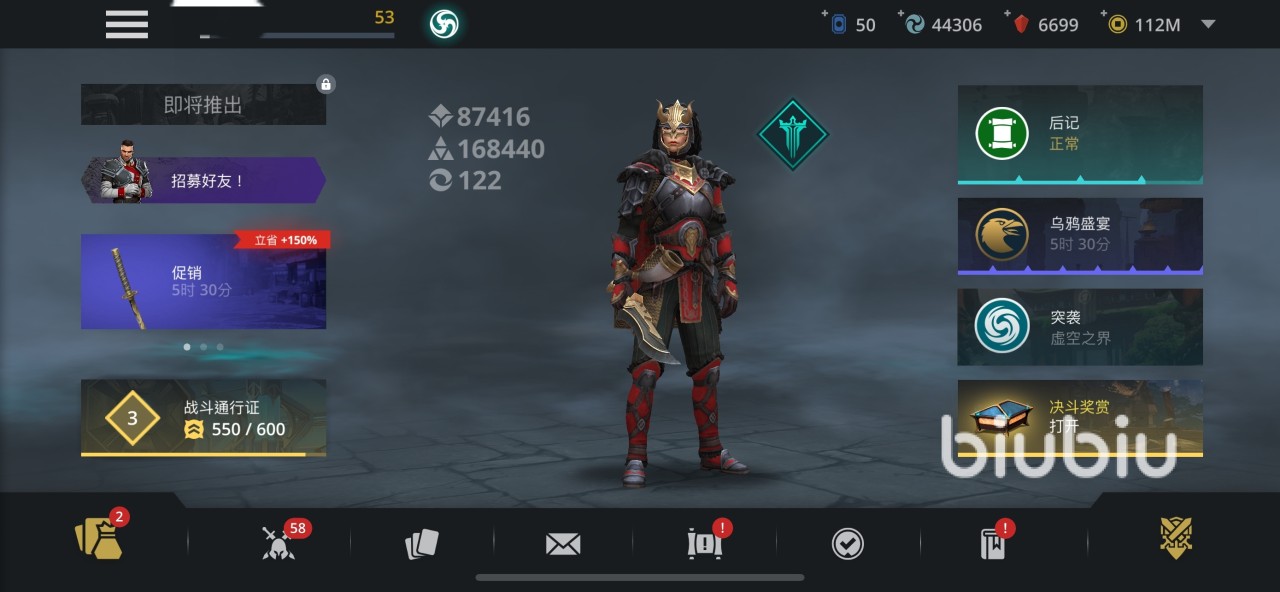This screenshot has height=592, width=1280.
Task: Tap the golden shield icon at bottom right
Action: [x=1176, y=539]
